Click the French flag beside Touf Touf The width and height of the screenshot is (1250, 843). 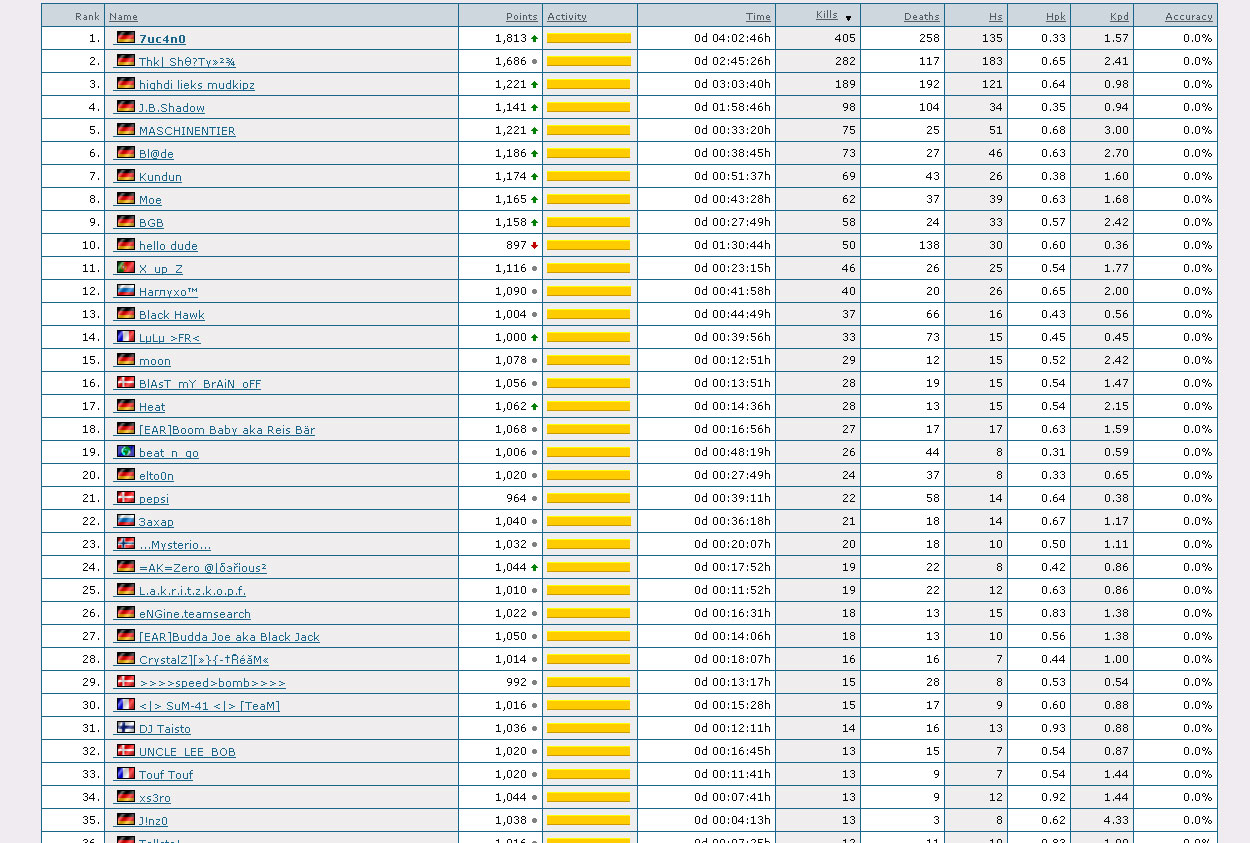click(125, 774)
